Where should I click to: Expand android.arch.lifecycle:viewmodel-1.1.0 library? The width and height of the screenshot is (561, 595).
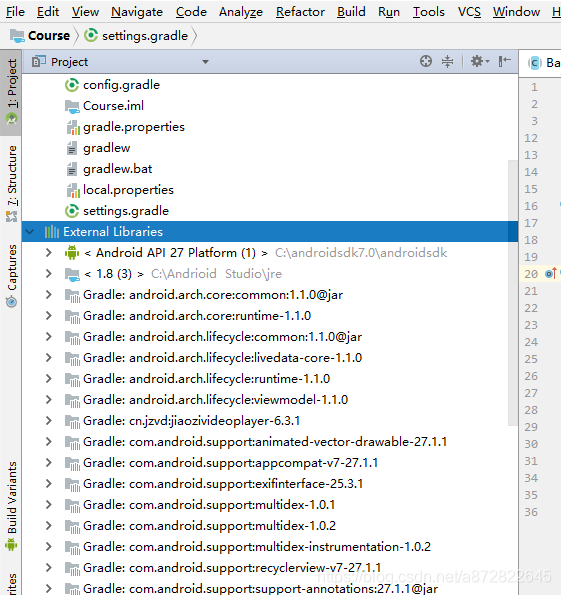(49, 400)
